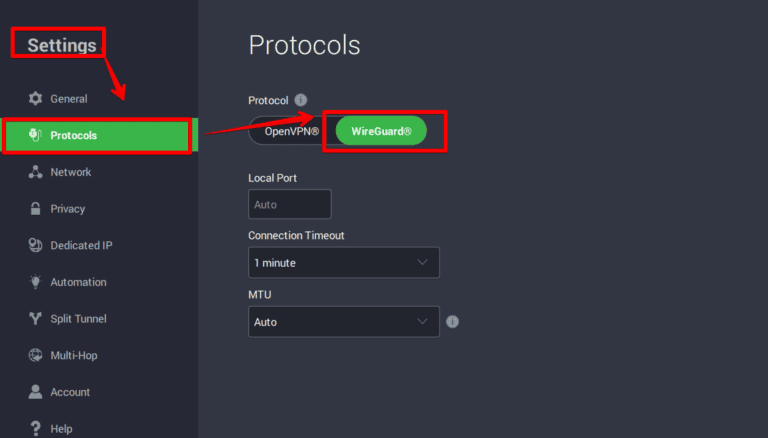This screenshot has width=768, height=438.
Task: Click the Multi-Hop globe icon
Action: point(36,355)
